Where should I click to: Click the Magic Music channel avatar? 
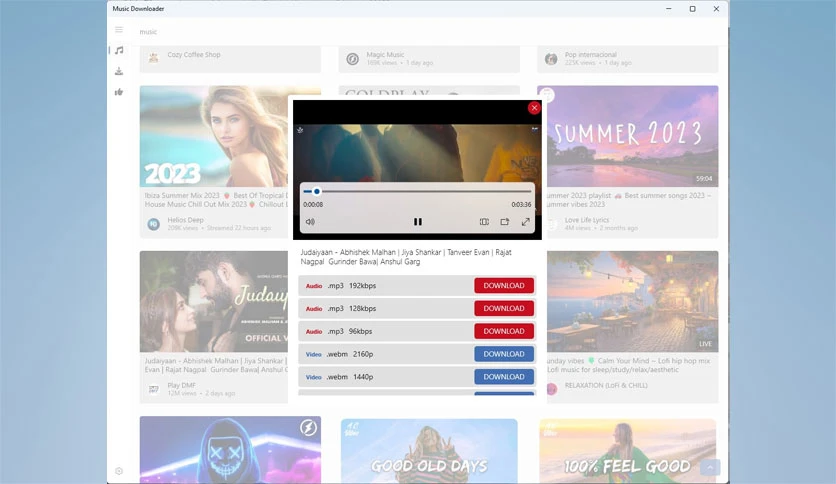[x=352, y=59]
